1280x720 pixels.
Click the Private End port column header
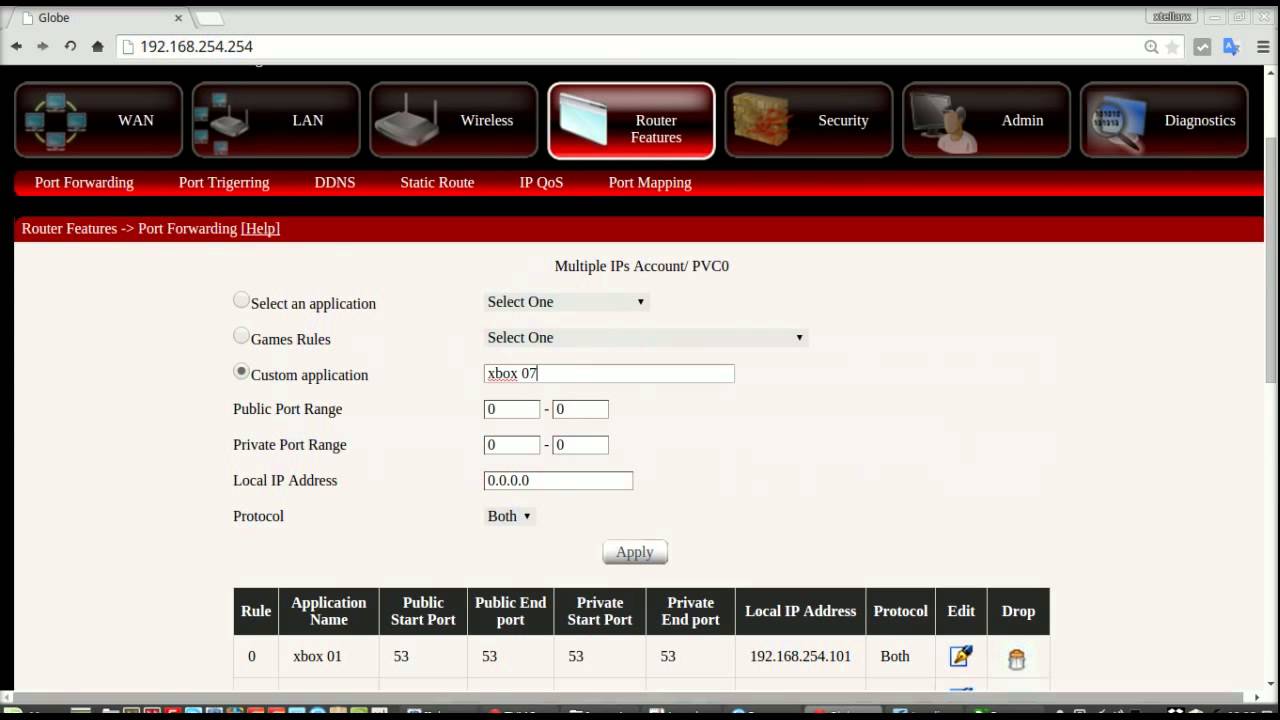point(690,611)
